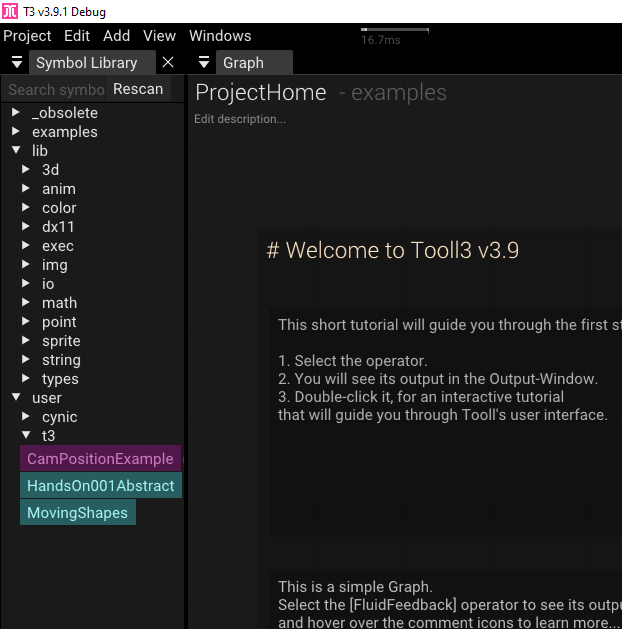Expand the exec folder arrow

(x=26, y=245)
